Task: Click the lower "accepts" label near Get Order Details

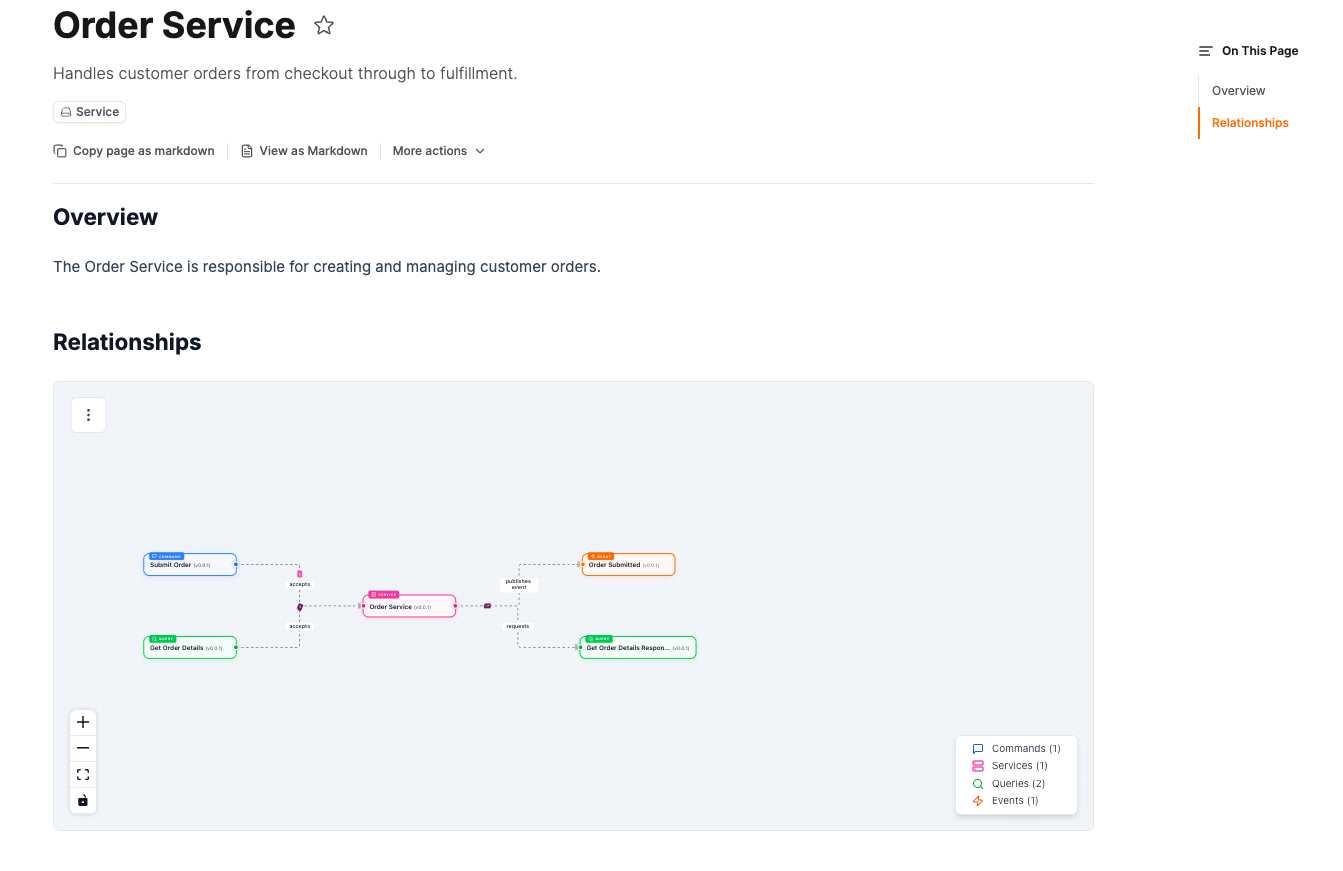Action: pyautogui.click(x=300, y=626)
